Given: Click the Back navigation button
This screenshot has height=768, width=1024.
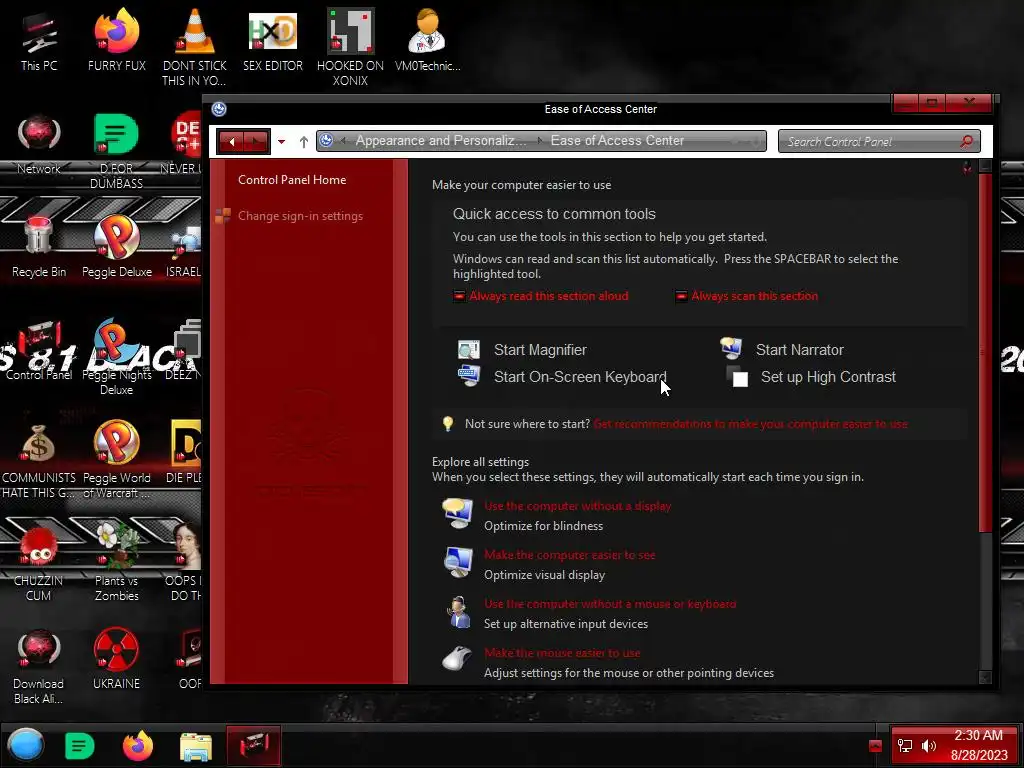Looking at the screenshot, I should (x=231, y=141).
